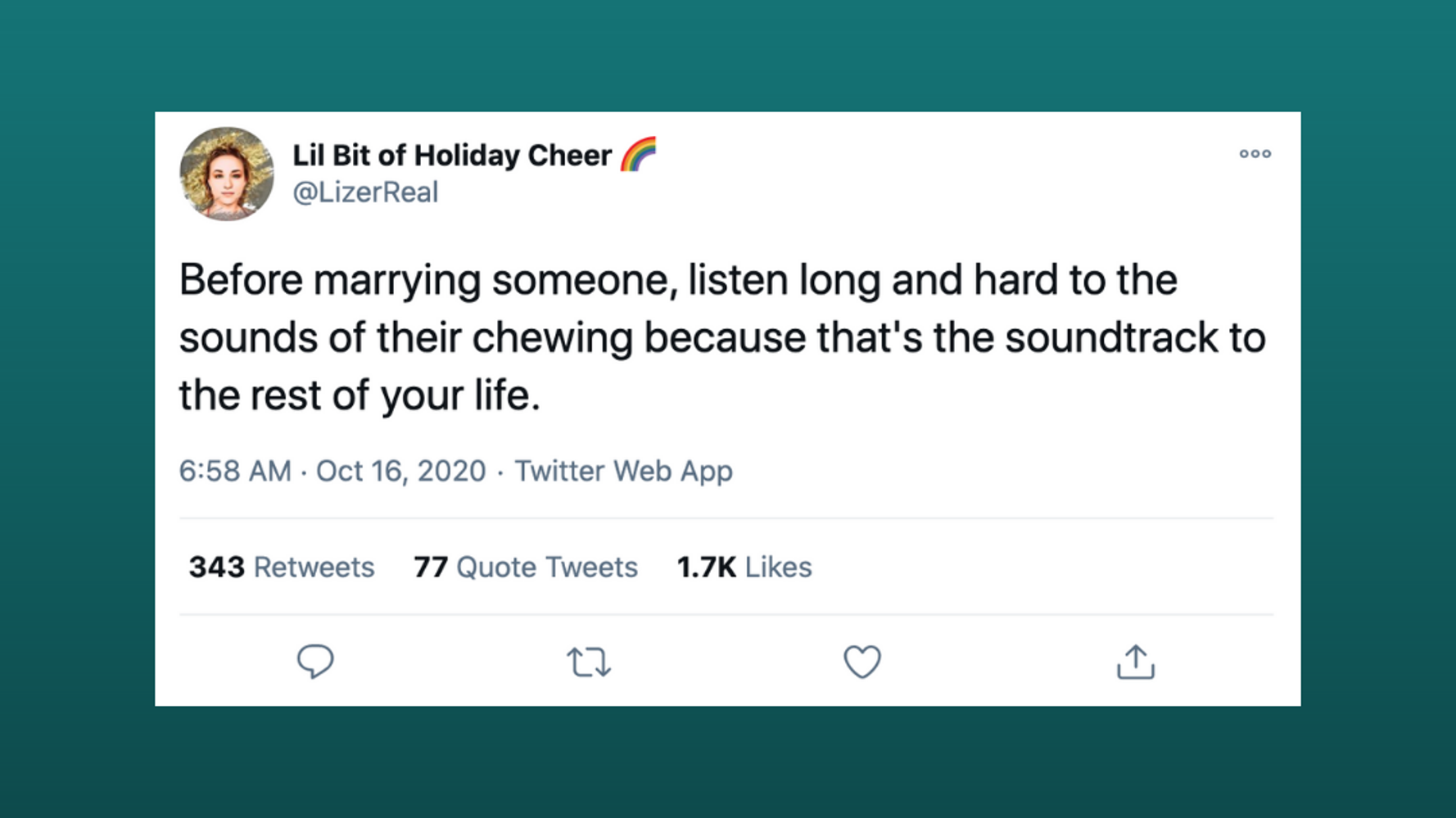Click the Oct 16, 2020 date
Screen dimensions: 1456x818
[400, 471]
